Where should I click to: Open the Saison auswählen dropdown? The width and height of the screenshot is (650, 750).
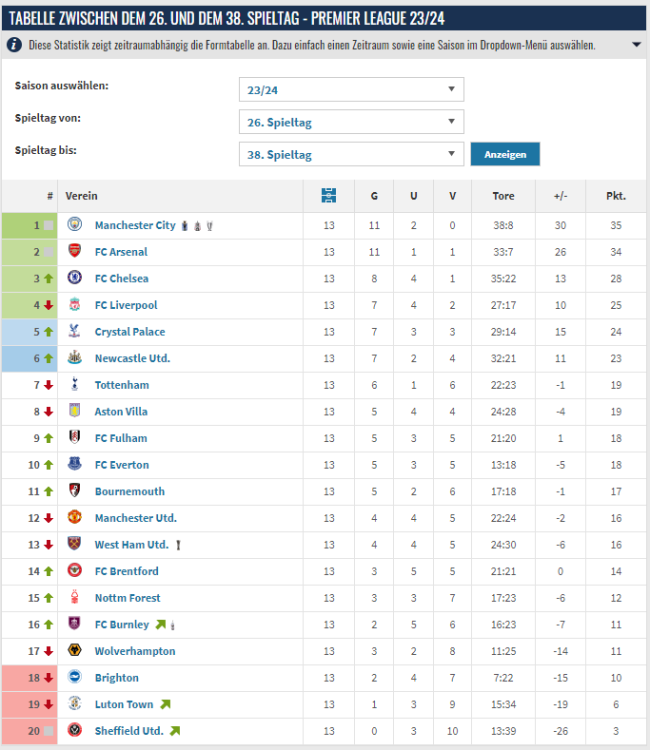pyautogui.click(x=351, y=89)
